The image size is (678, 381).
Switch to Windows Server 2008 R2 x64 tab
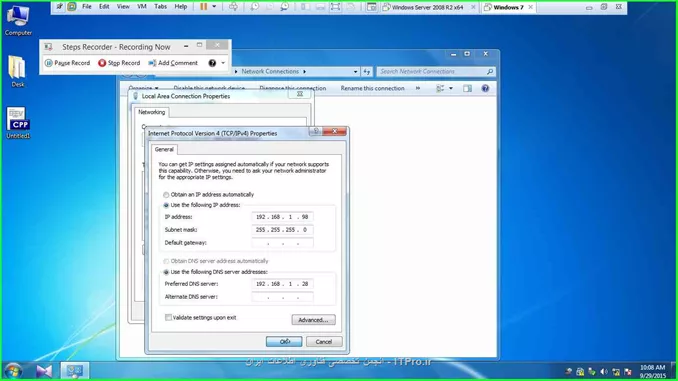pos(427,7)
